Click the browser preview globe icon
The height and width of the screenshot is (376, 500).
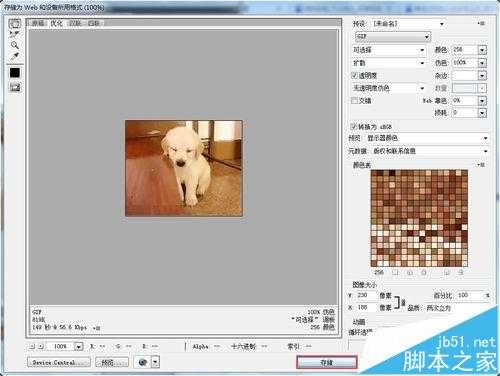point(143,362)
